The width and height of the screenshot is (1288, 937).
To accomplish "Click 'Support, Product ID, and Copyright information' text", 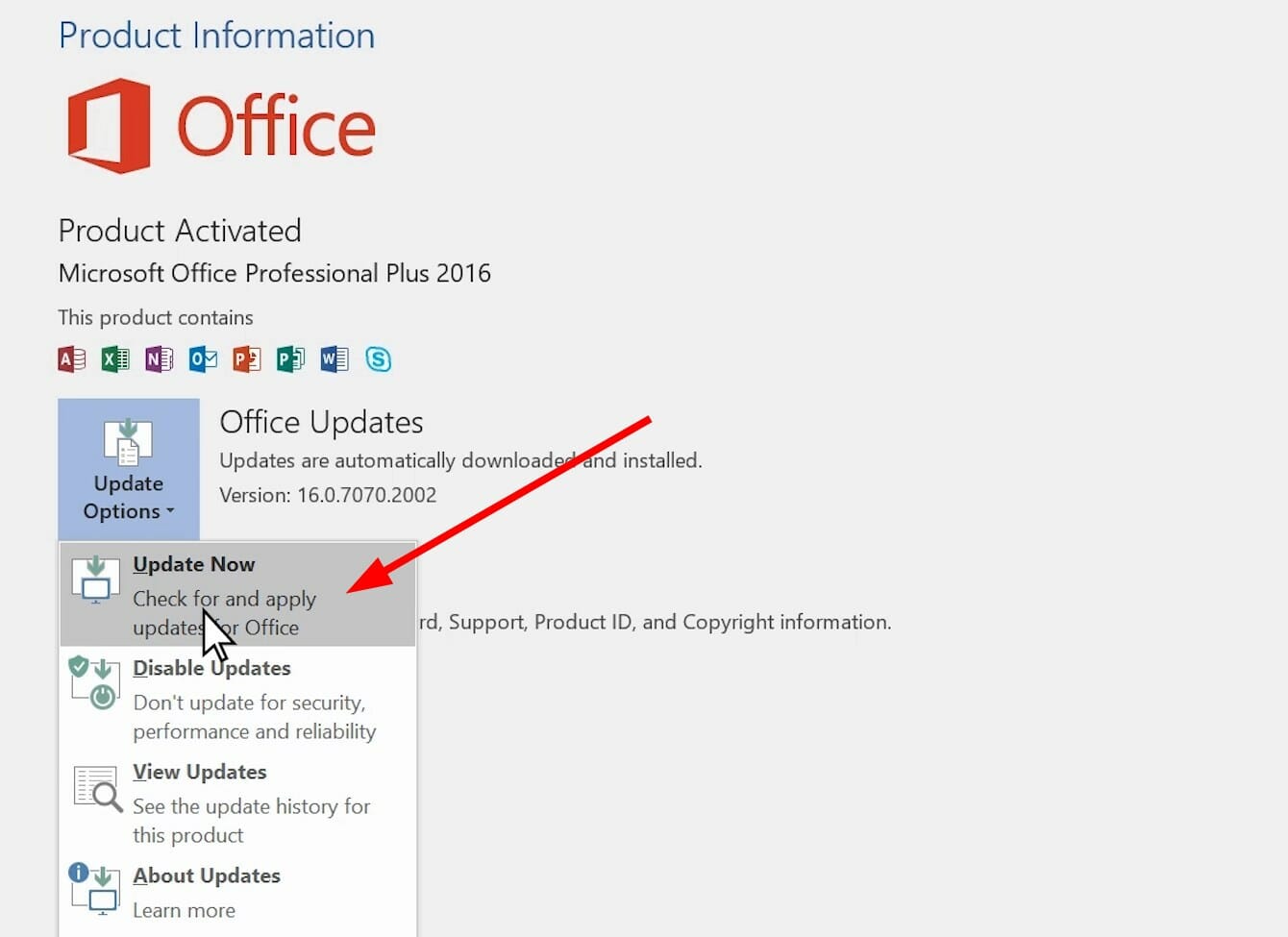I will pos(670,622).
